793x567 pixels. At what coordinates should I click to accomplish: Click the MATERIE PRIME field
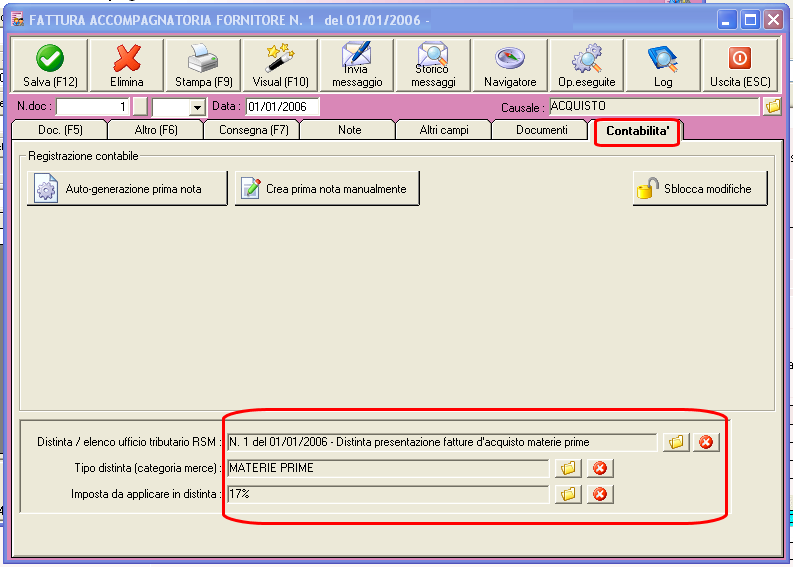click(x=388, y=468)
